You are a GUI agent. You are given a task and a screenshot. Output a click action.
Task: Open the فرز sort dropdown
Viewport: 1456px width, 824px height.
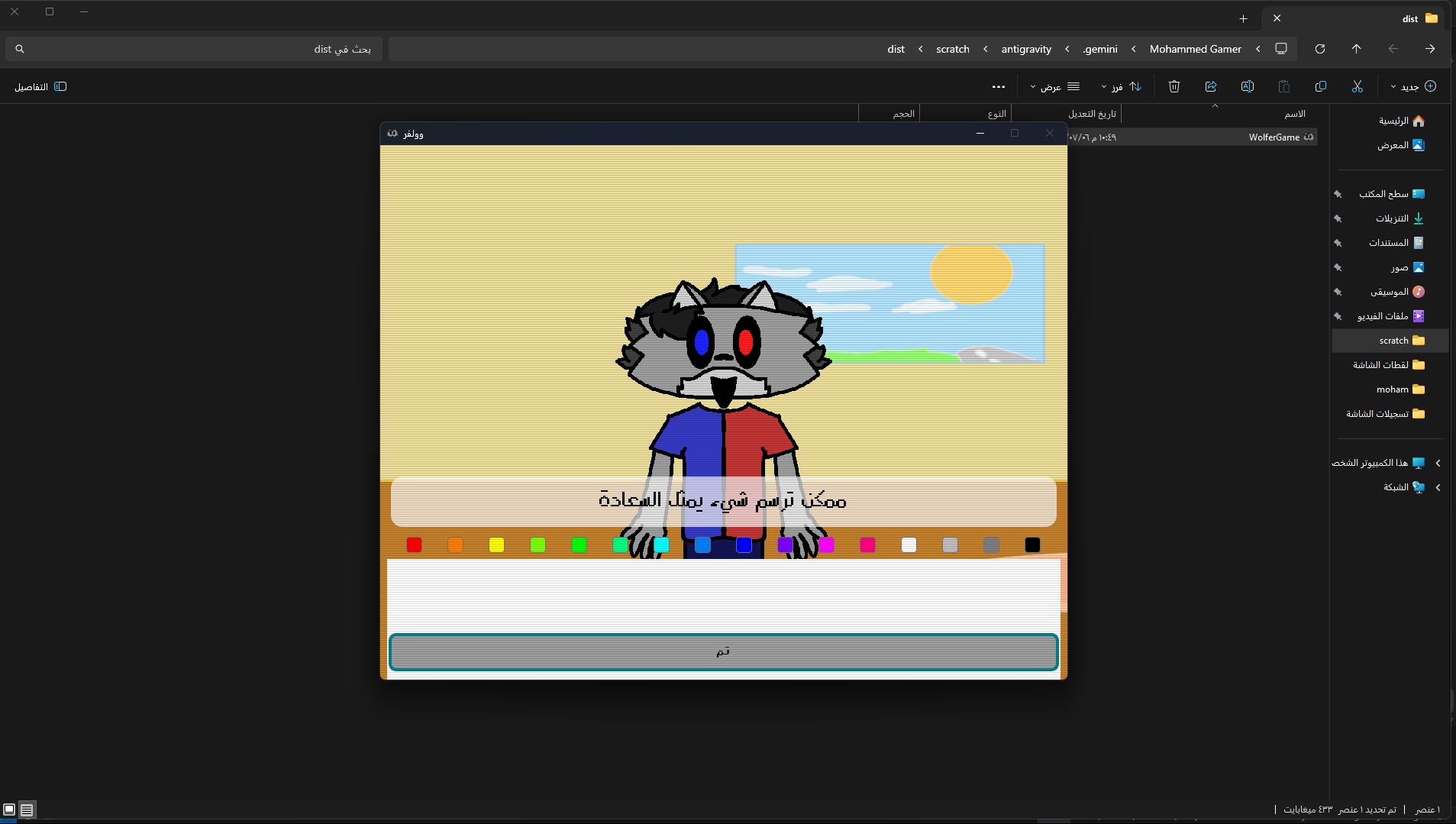(x=1121, y=86)
